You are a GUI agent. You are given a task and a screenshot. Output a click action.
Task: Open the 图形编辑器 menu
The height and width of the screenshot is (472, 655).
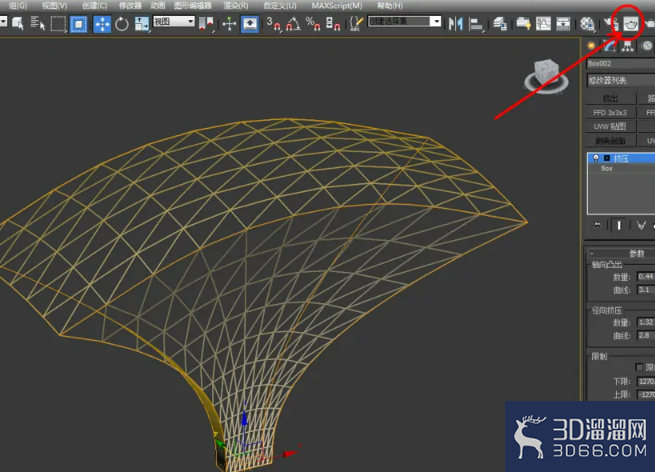[x=193, y=5]
